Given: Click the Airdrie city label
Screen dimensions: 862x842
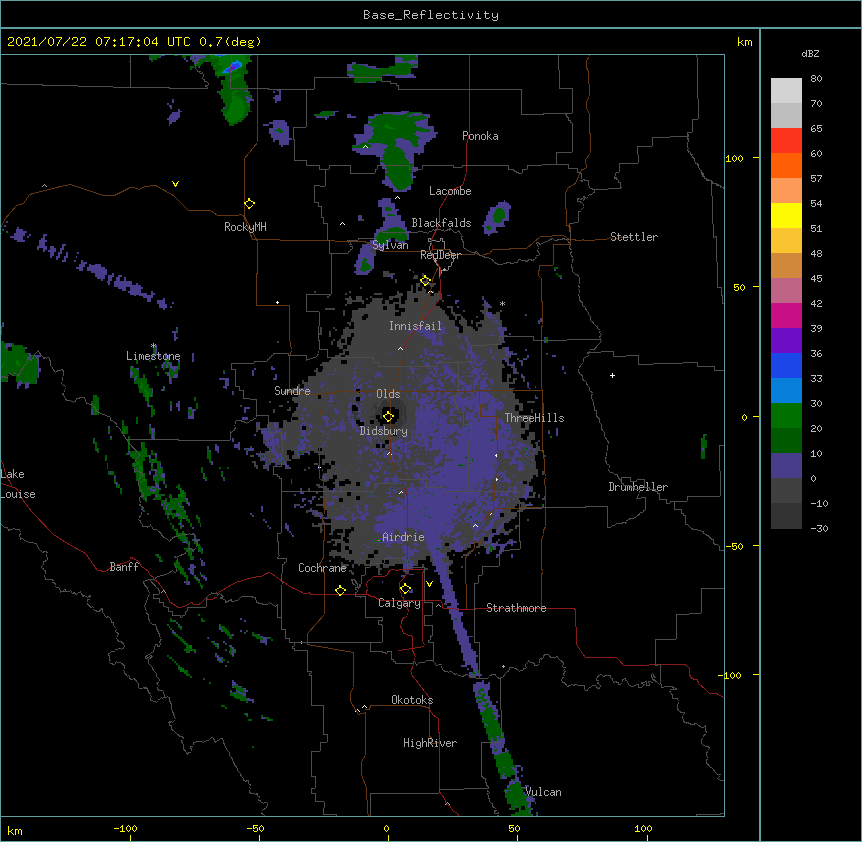Looking at the screenshot, I should 404,537.
